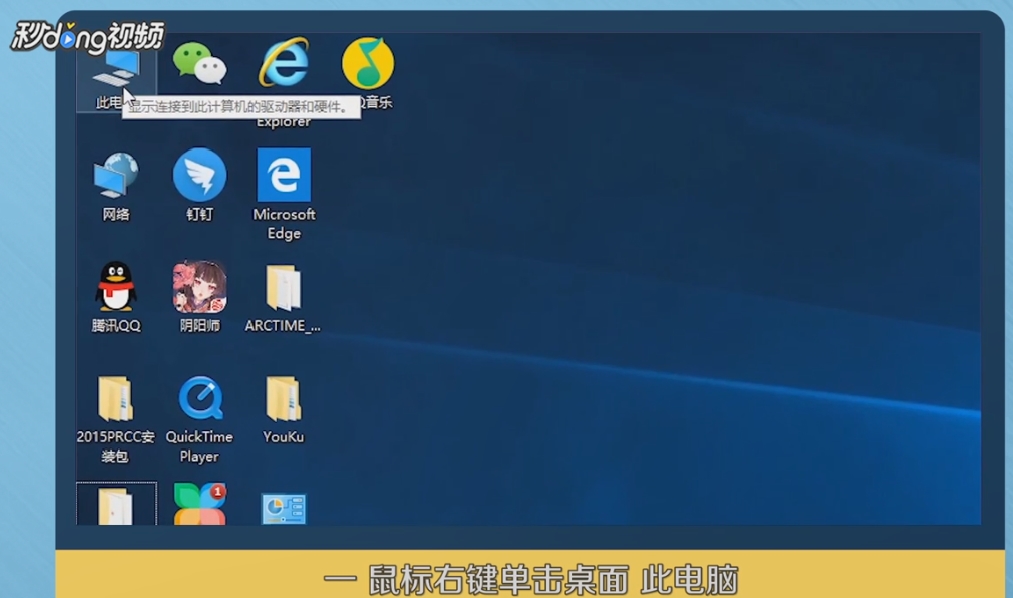Screen dimensions: 1013x598
Task: Launch Internet Explorer from the desktop
Action: click(284, 63)
